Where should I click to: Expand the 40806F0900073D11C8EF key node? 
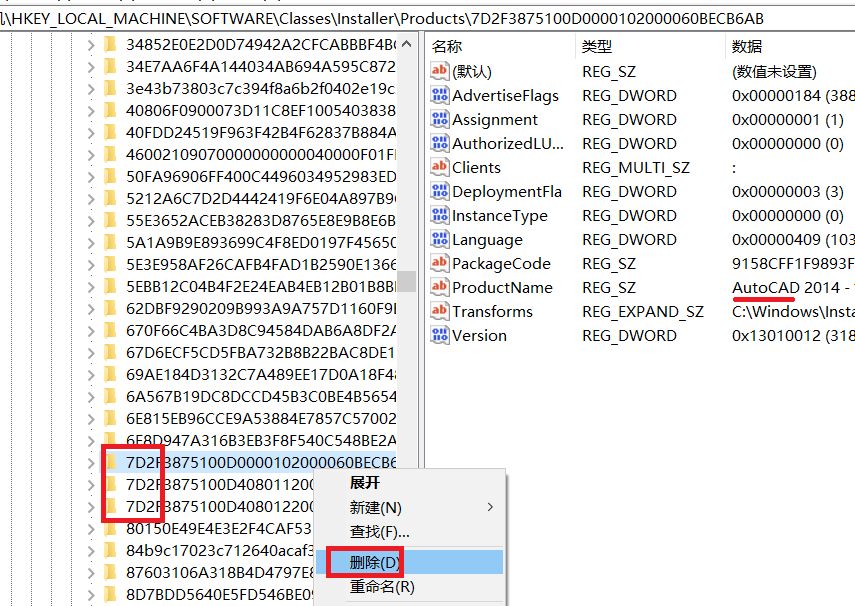click(x=90, y=110)
